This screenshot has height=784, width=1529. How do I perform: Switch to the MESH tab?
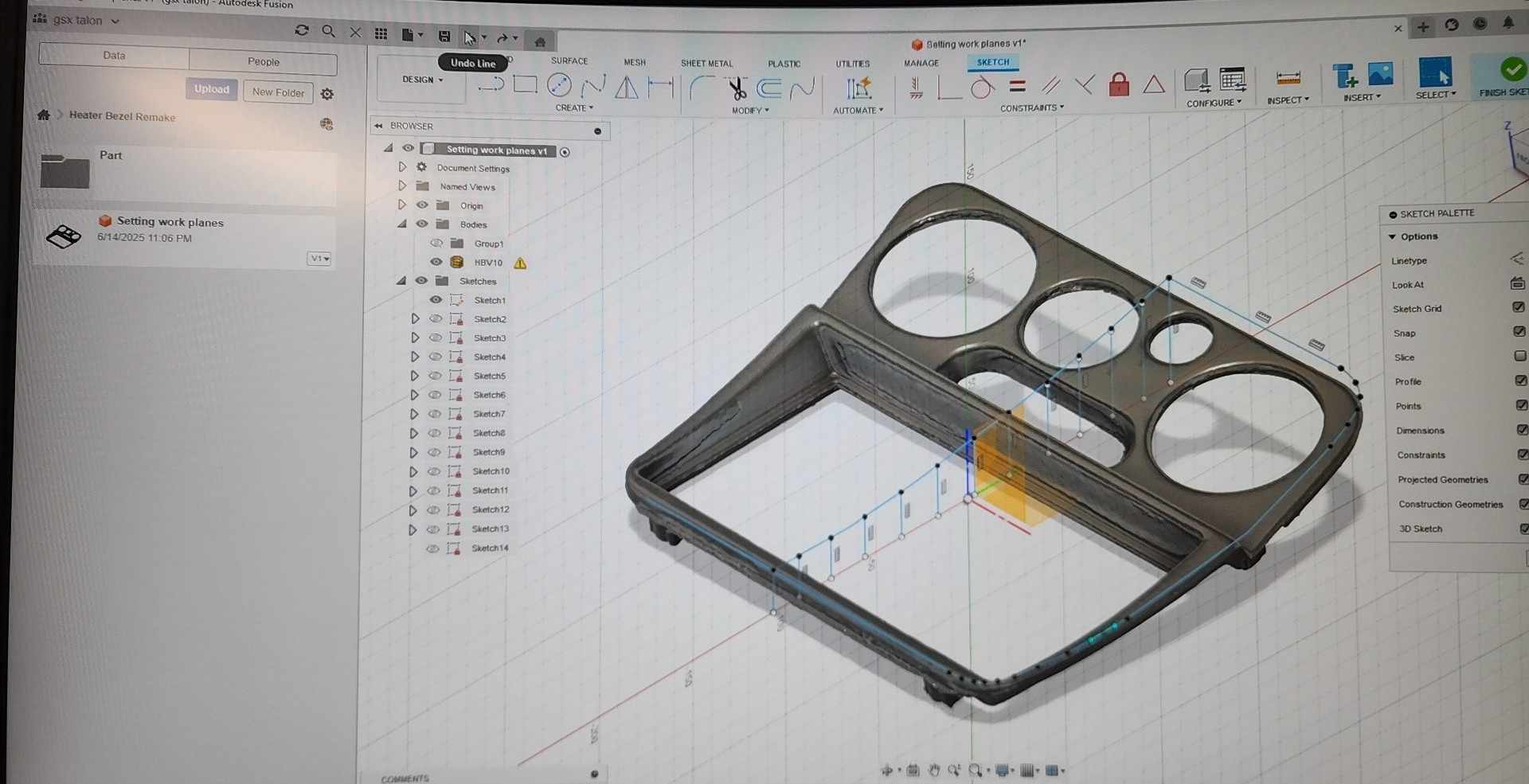tap(635, 62)
